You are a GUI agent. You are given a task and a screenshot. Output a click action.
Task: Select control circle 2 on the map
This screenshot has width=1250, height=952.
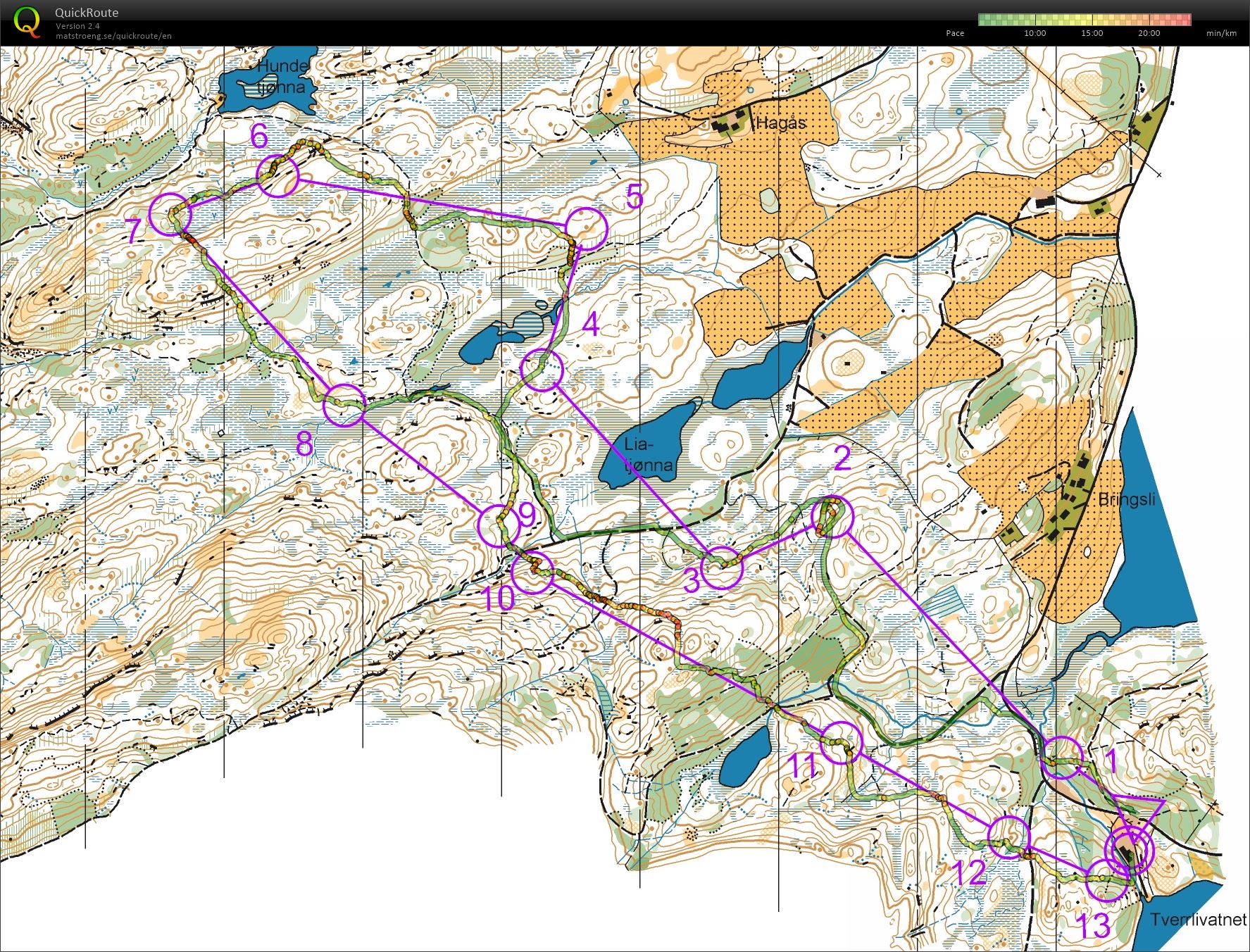pos(832,517)
